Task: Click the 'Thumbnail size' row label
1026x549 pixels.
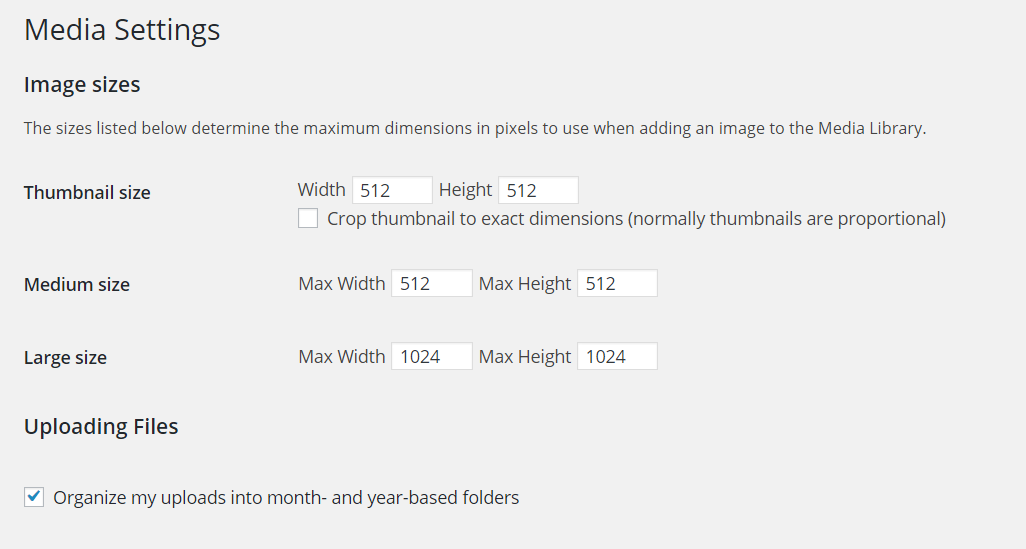Action: click(87, 193)
